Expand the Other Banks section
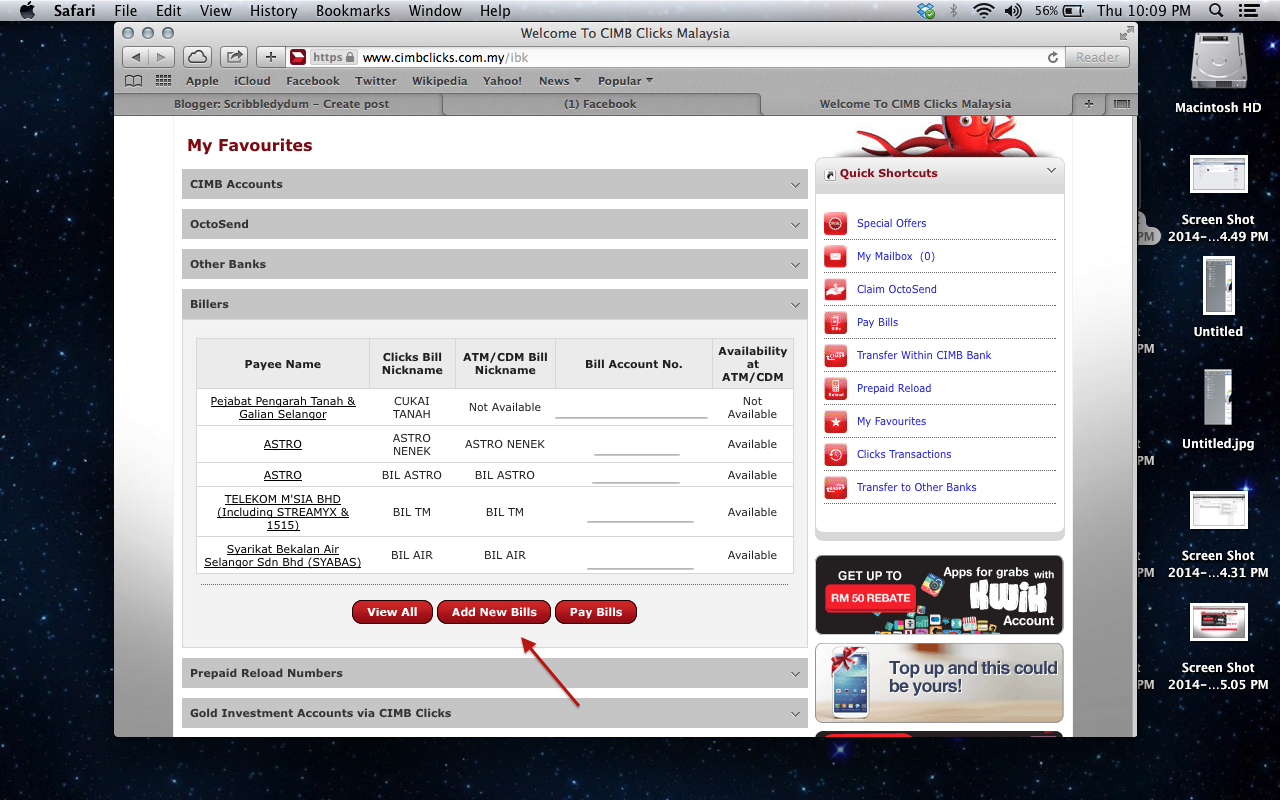This screenshot has width=1280, height=800. tap(495, 264)
